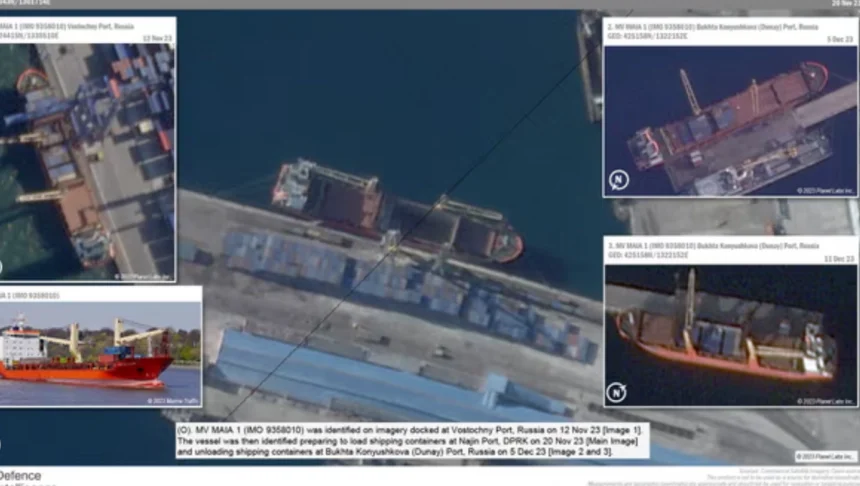
Task: Select the GEO coordinates line in image 3 header
Action: [x=648, y=255]
